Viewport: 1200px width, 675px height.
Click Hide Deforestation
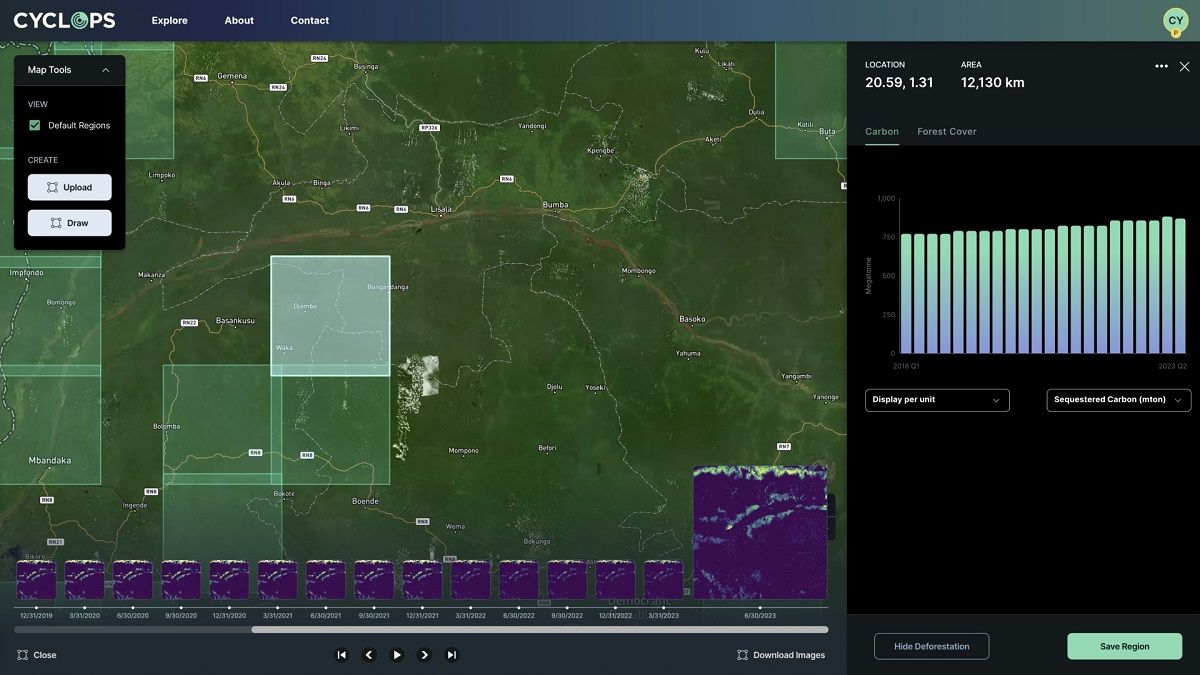pyautogui.click(x=932, y=646)
